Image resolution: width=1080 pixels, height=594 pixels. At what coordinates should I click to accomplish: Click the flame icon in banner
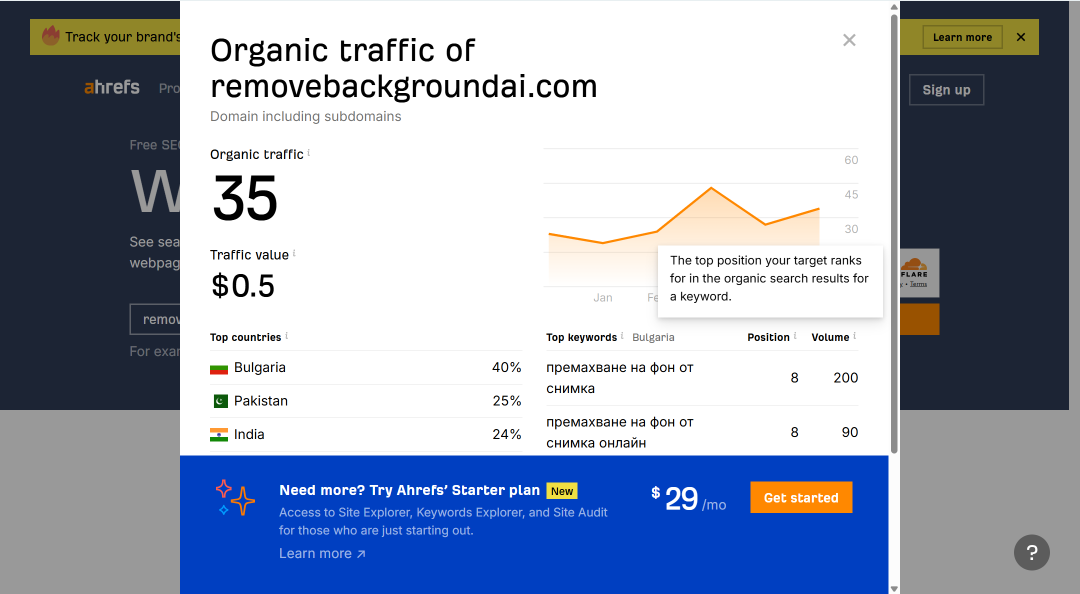point(51,35)
